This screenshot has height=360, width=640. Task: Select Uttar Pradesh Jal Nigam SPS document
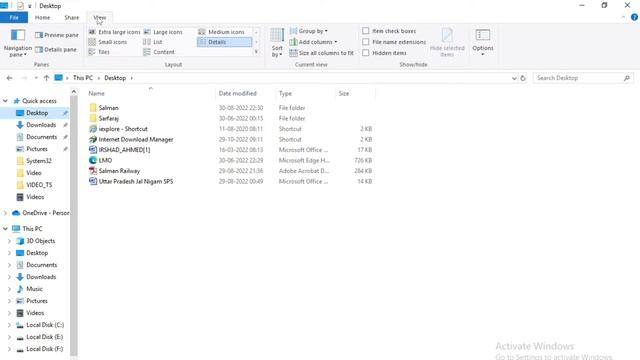click(x=136, y=181)
